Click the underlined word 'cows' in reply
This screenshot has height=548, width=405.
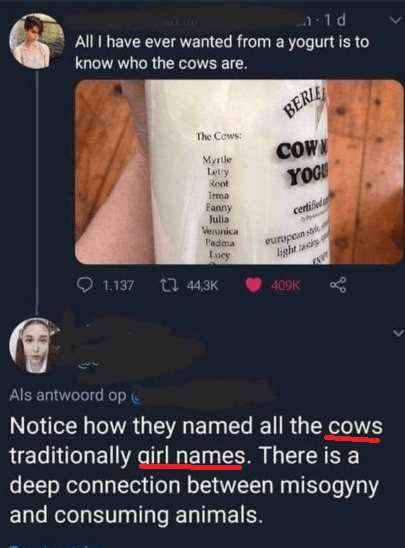[354, 426]
